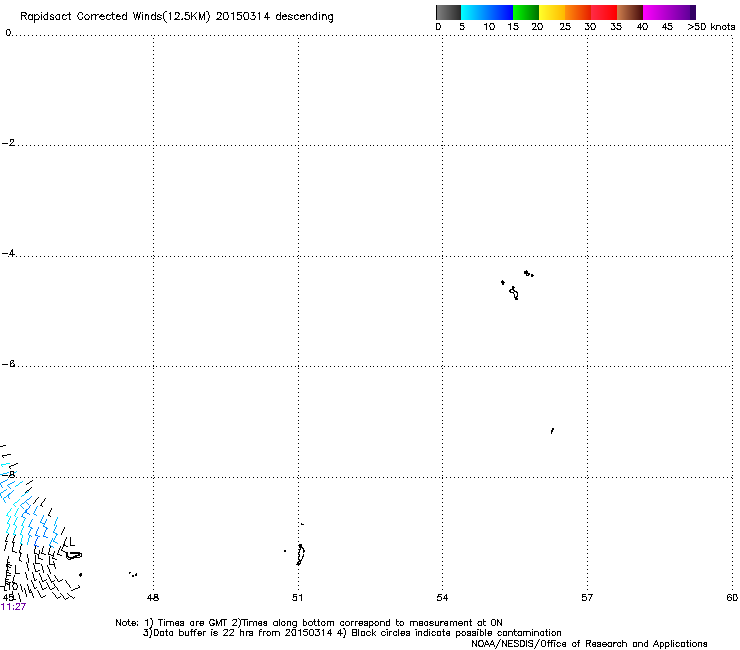The height and width of the screenshot is (650, 740).
Task: Click the green 15-20 knots color segment
Action: 526,12
